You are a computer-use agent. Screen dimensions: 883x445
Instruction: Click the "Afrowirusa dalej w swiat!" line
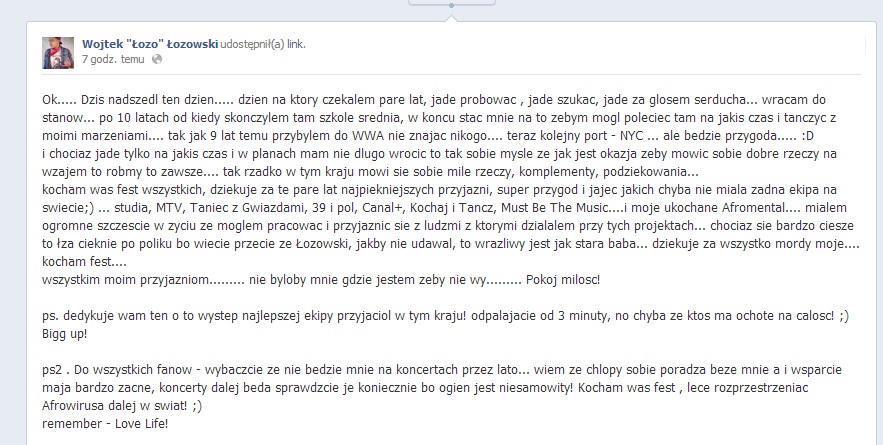click(x=122, y=406)
